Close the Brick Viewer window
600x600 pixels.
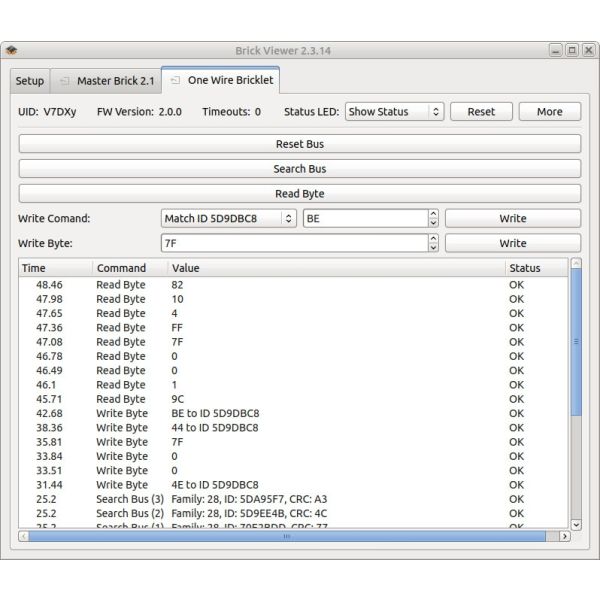(x=589, y=50)
